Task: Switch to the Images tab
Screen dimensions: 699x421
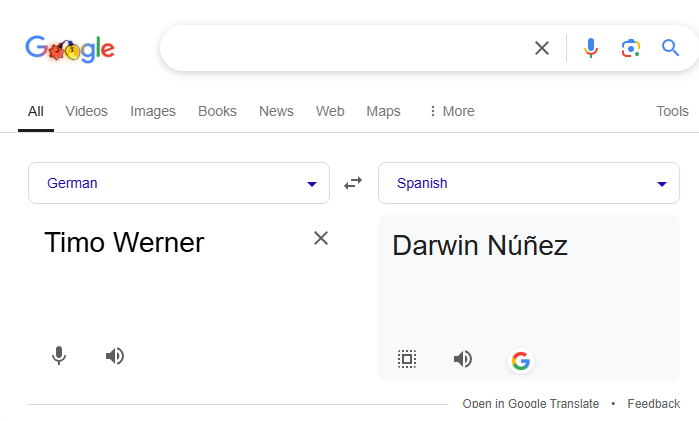Action: coord(153,111)
